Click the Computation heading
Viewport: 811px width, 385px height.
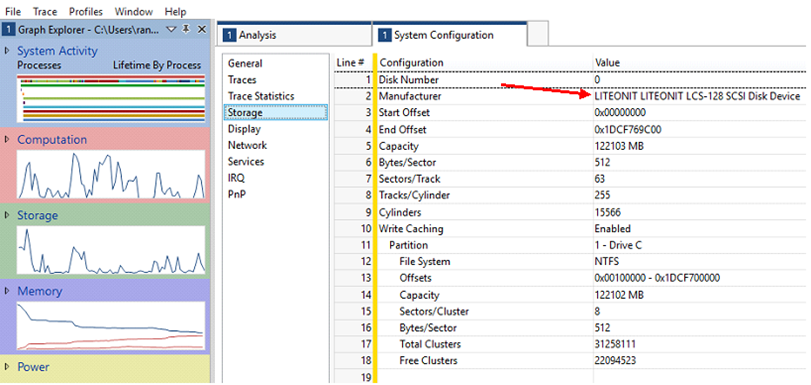pos(52,140)
